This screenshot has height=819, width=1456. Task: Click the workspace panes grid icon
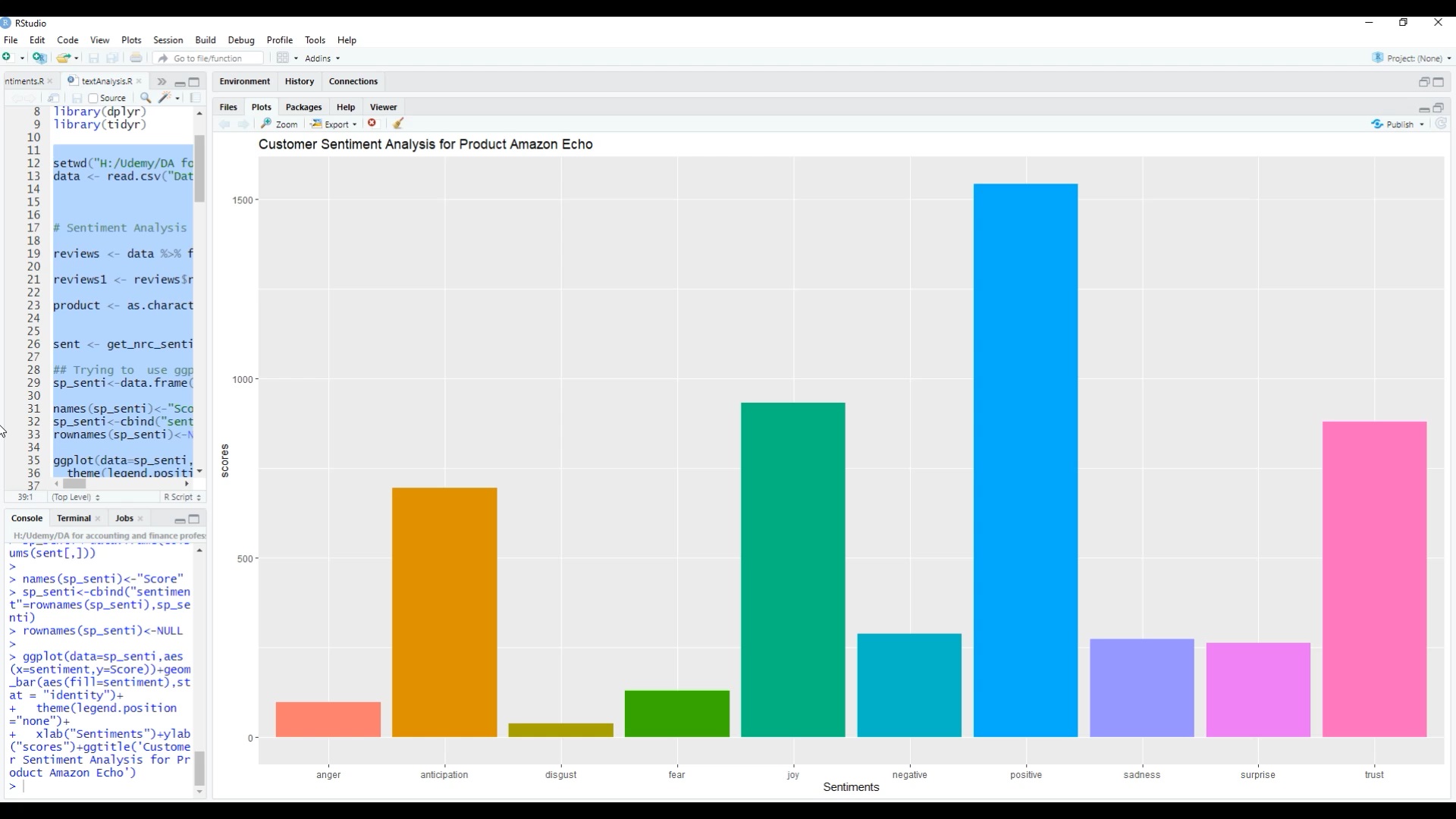pos(283,58)
